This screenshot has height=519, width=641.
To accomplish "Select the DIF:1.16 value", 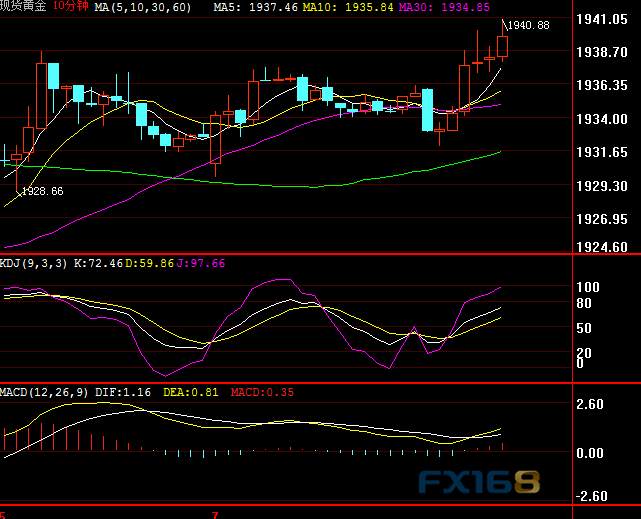I will tap(123, 392).
